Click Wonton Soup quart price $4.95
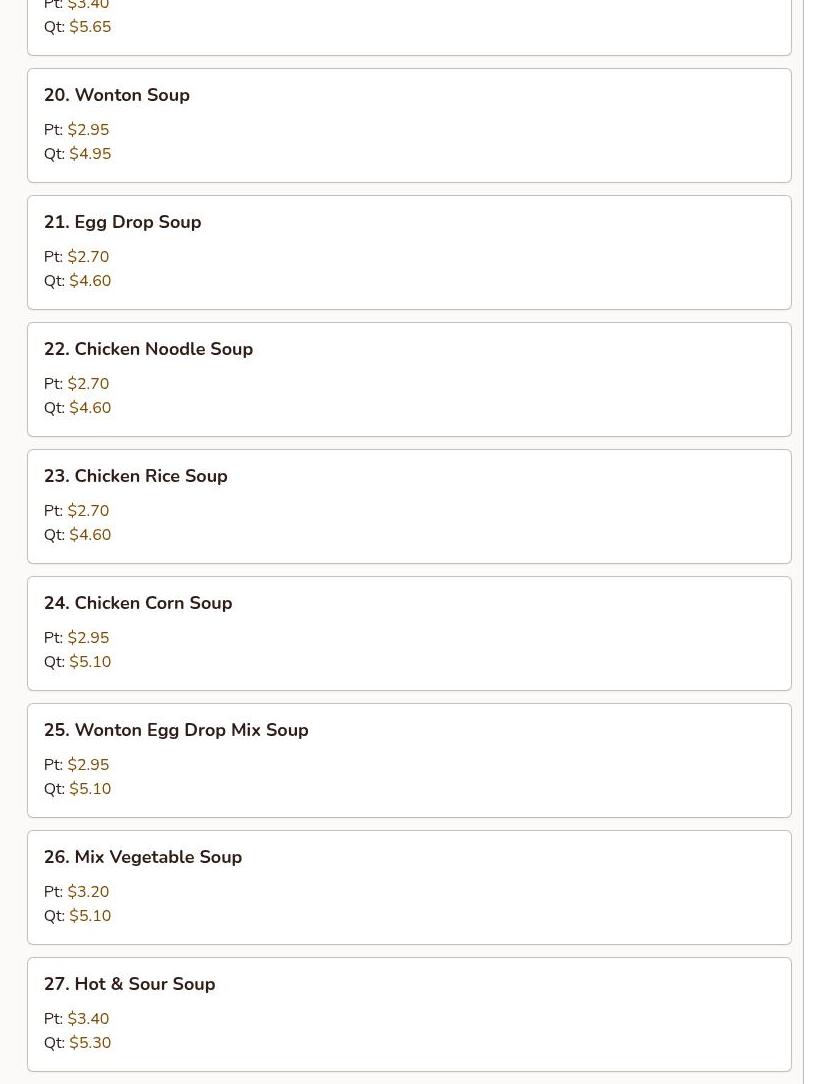The image size is (824, 1084). coord(90,153)
